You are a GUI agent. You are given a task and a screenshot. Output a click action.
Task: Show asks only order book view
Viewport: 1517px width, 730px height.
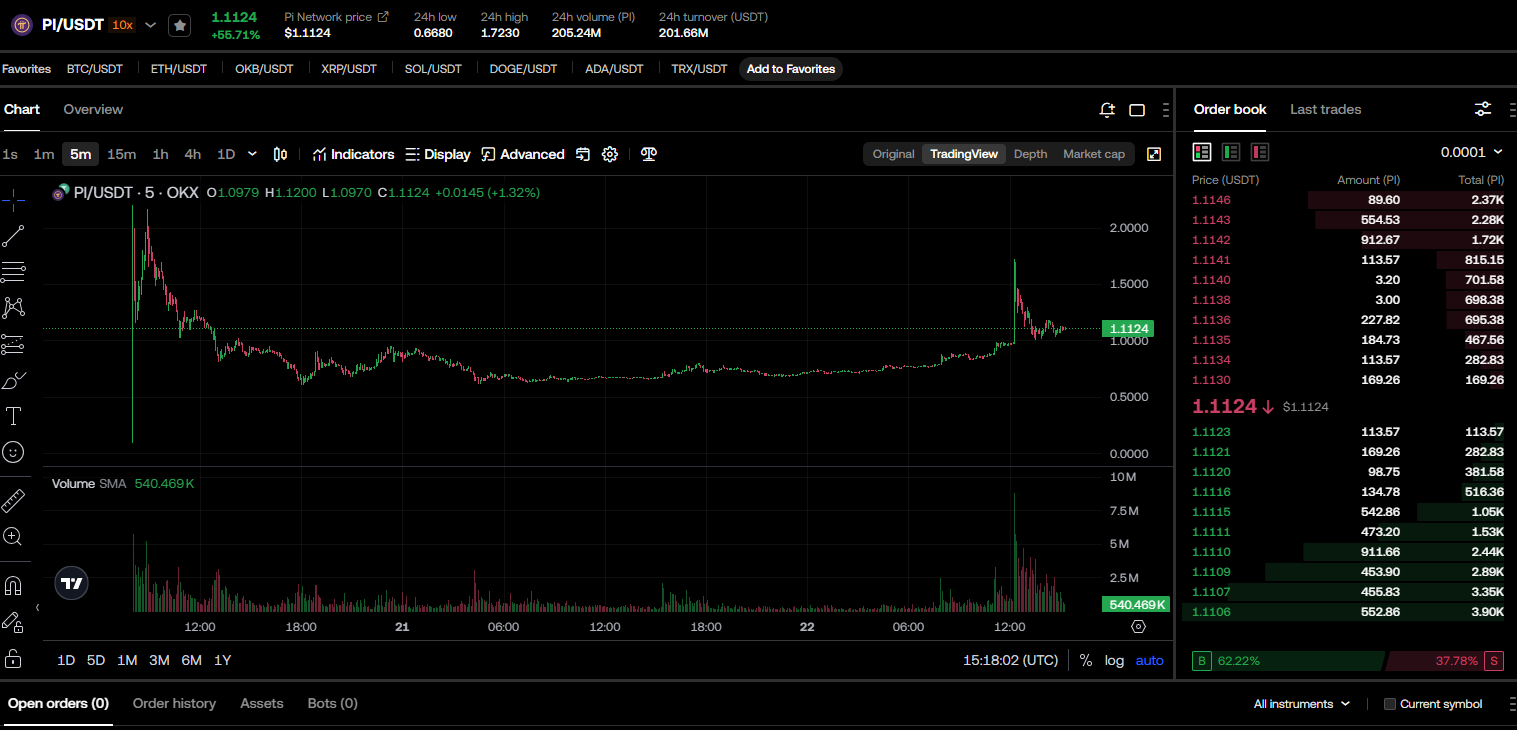click(x=1260, y=152)
